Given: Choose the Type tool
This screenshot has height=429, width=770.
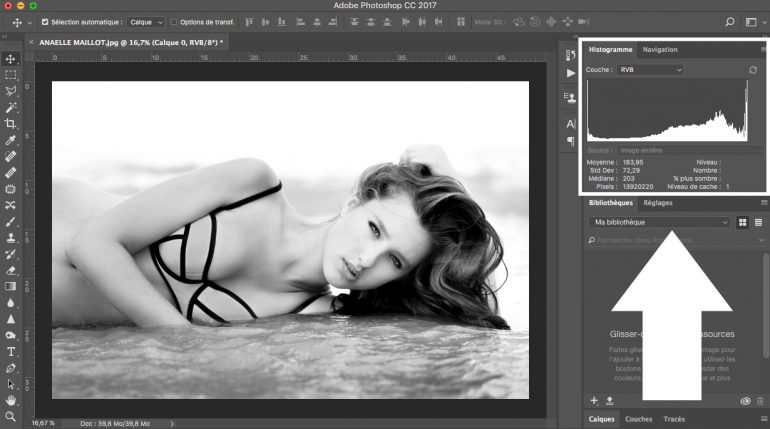Looking at the screenshot, I should point(11,351).
